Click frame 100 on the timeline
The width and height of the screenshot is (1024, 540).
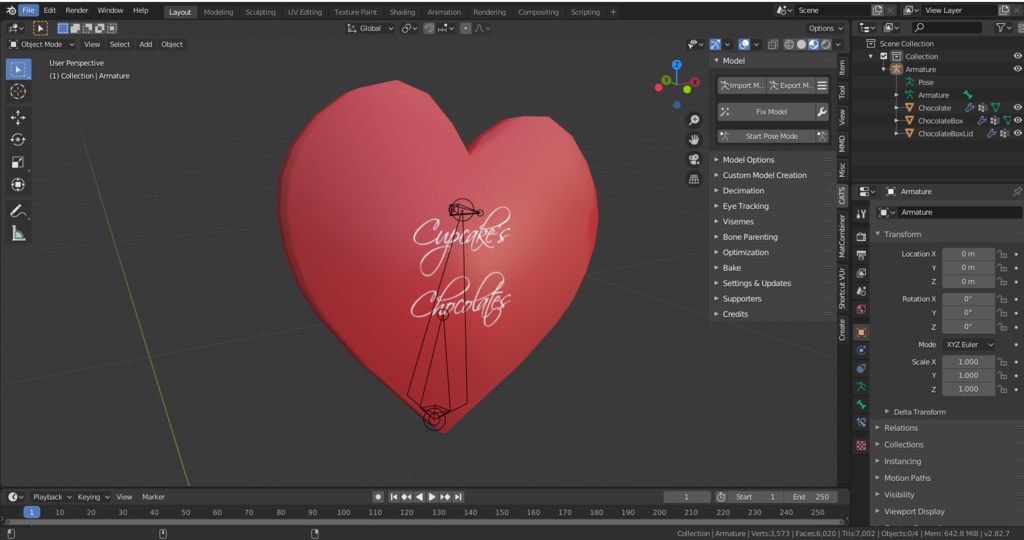tap(343, 512)
